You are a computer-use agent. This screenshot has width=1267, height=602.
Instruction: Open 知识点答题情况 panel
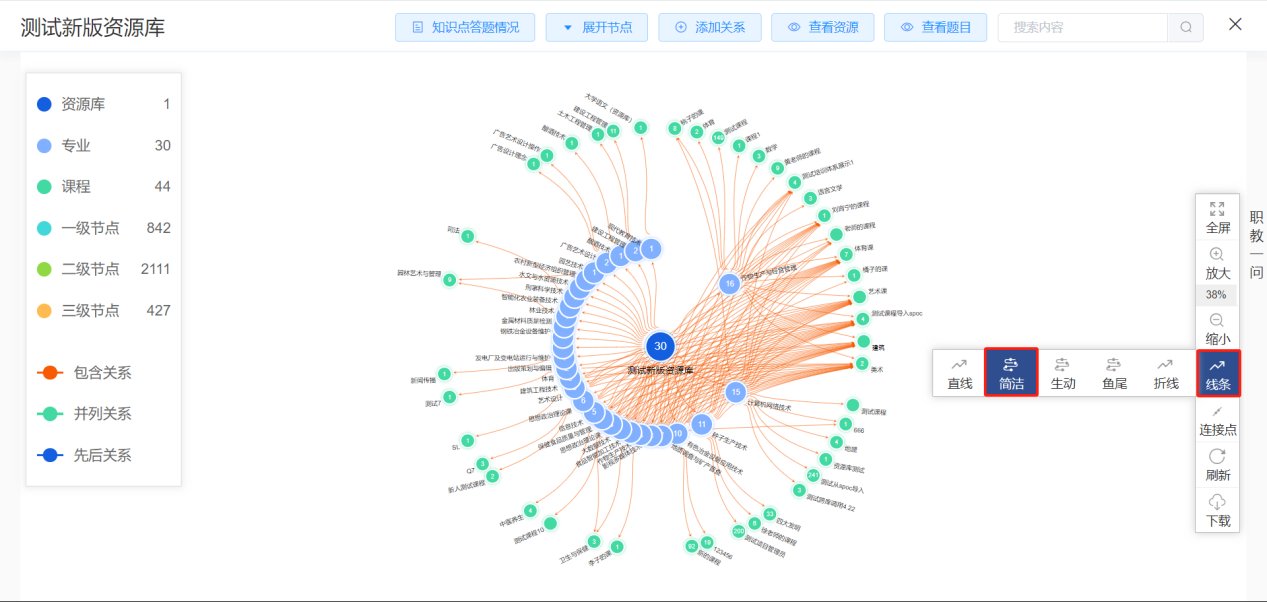tap(465, 28)
